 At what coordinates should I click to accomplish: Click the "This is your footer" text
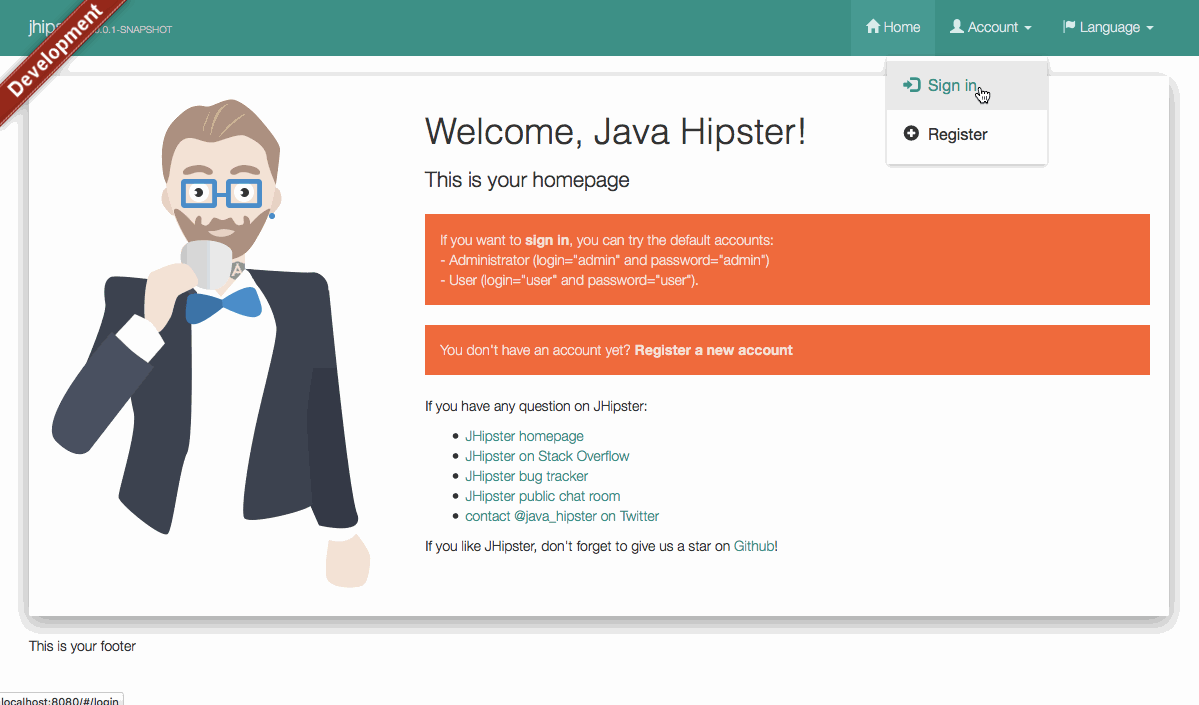click(83, 646)
